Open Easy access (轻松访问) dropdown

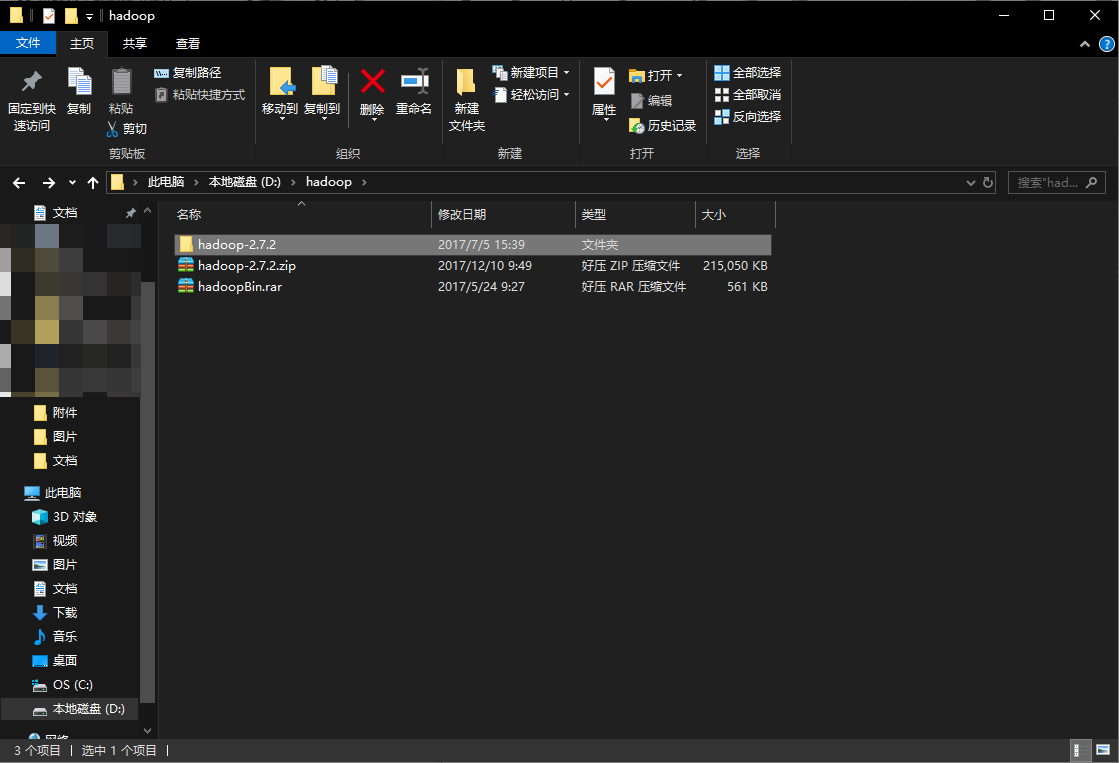531,95
